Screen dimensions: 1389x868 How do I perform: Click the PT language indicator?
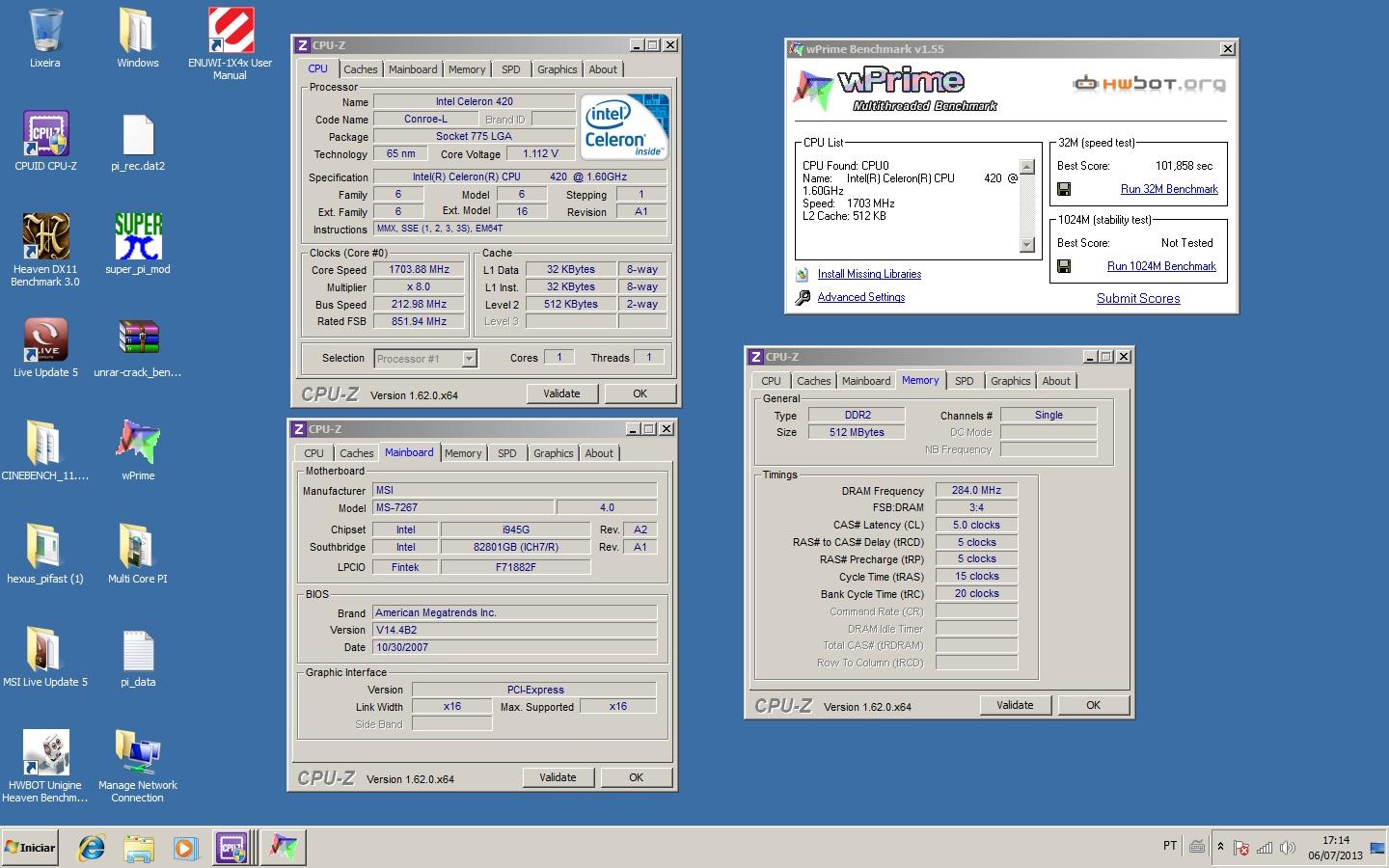pyautogui.click(x=1170, y=846)
